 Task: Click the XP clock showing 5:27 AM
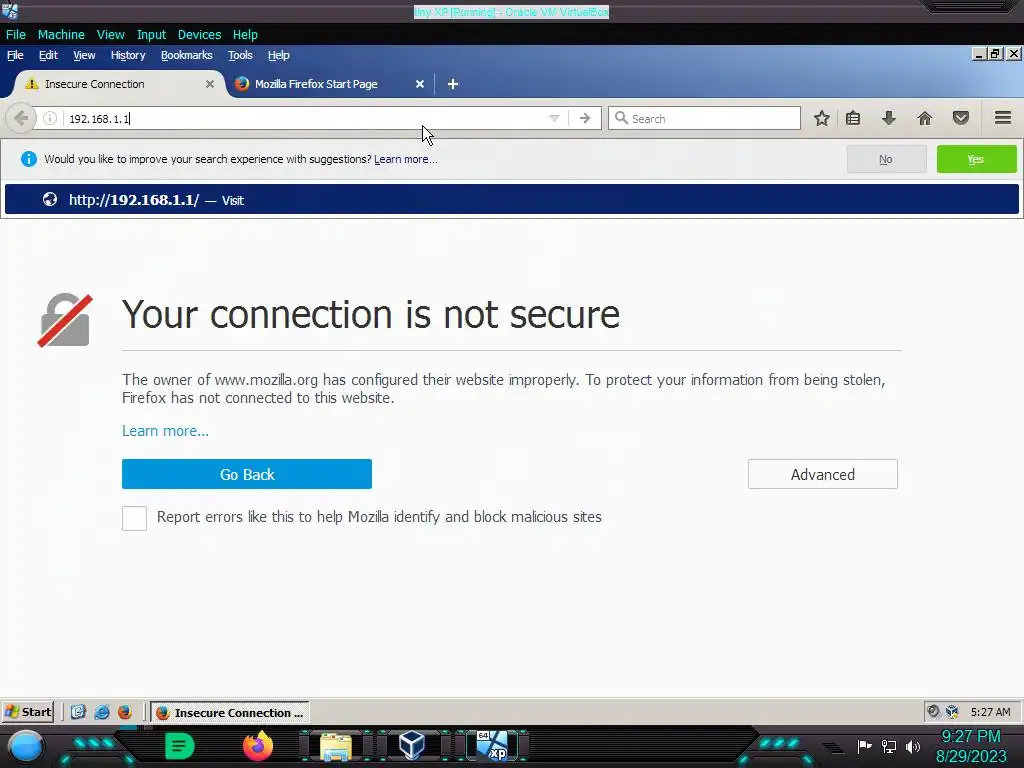pyautogui.click(x=990, y=712)
